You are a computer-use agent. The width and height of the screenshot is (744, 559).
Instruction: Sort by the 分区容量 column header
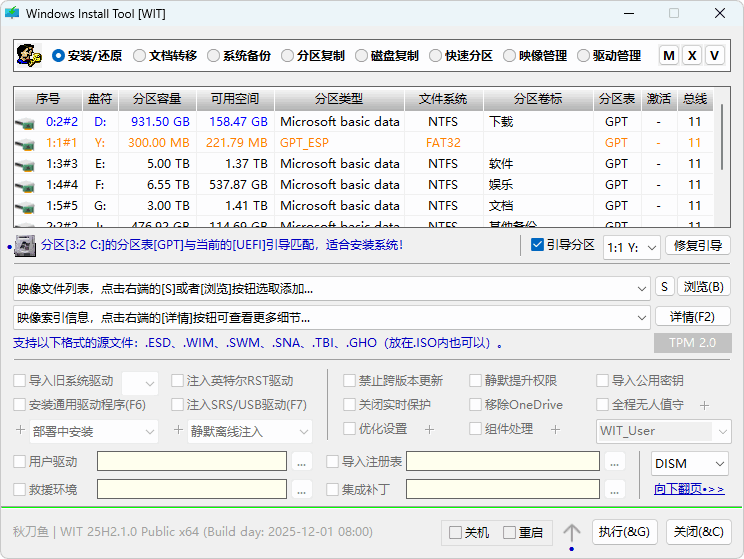tap(157, 99)
